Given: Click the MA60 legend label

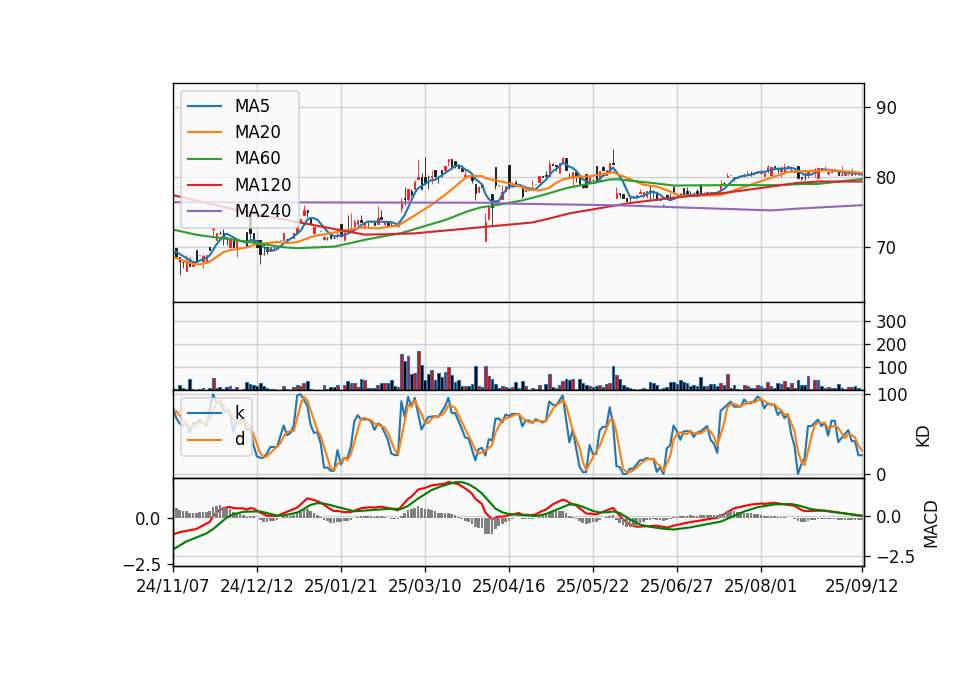Looking at the screenshot, I should pos(257,159).
